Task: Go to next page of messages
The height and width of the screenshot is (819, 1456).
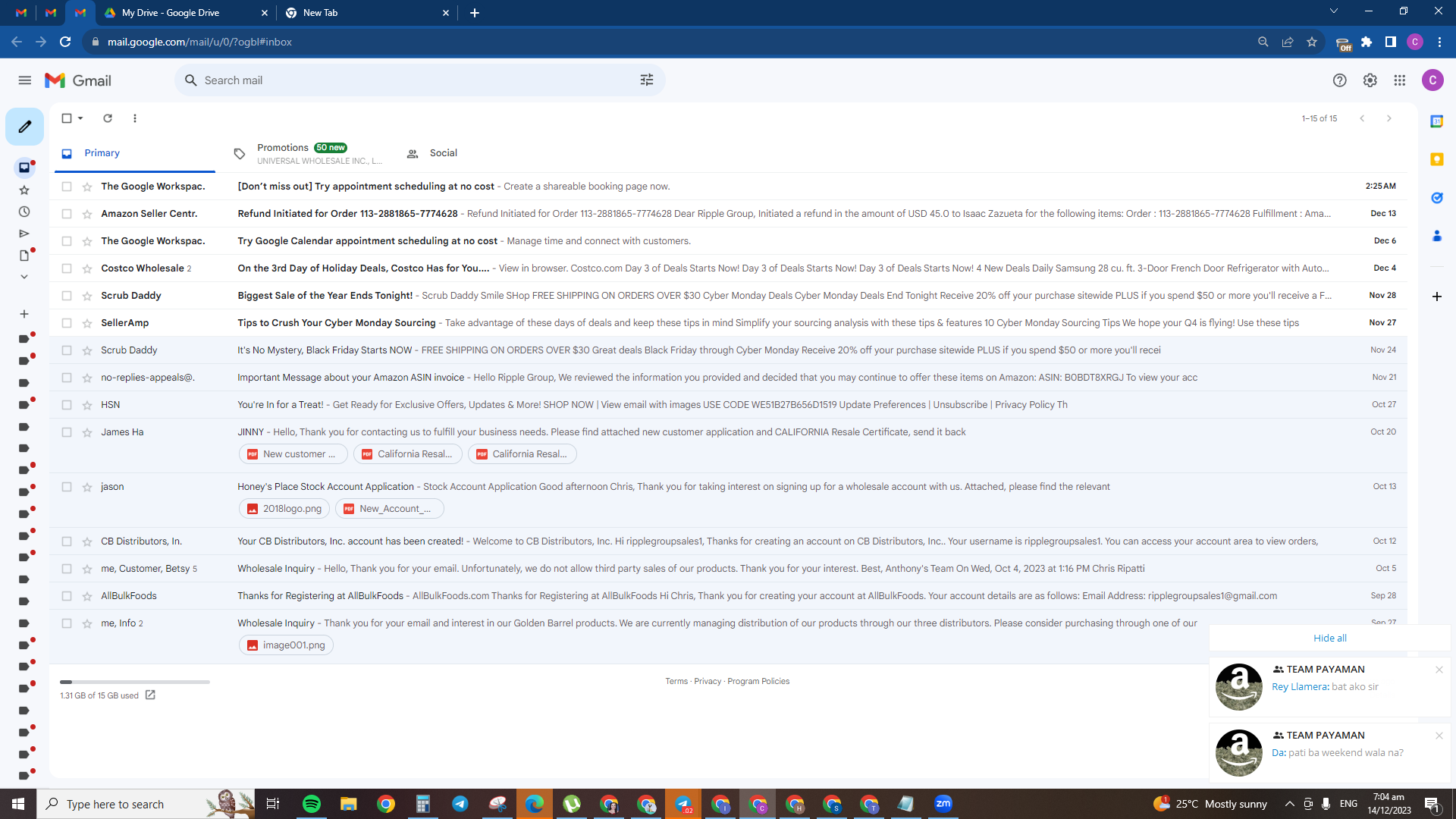Action: click(1389, 118)
